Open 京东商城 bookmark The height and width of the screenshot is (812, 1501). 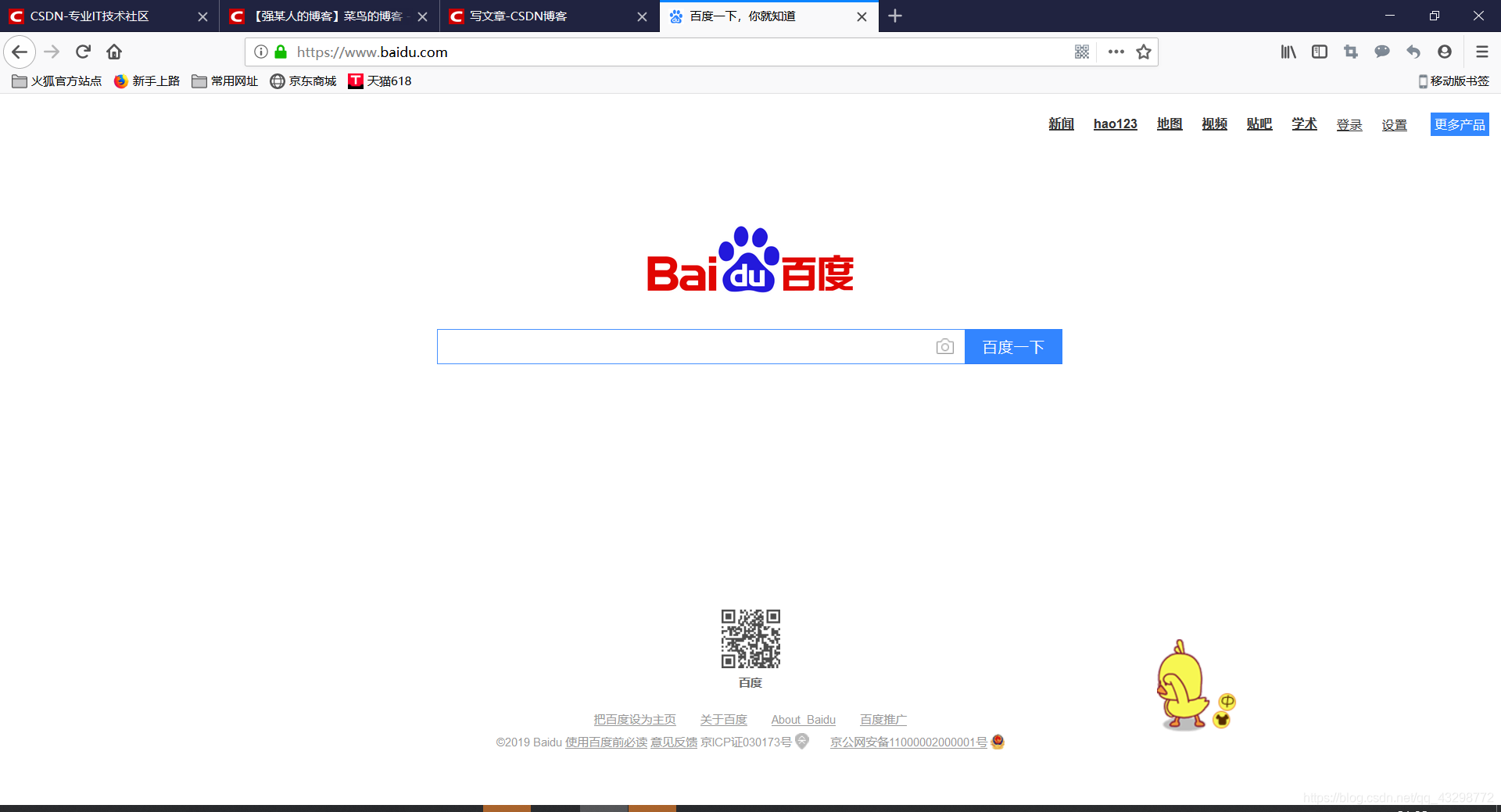(x=303, y=81)
